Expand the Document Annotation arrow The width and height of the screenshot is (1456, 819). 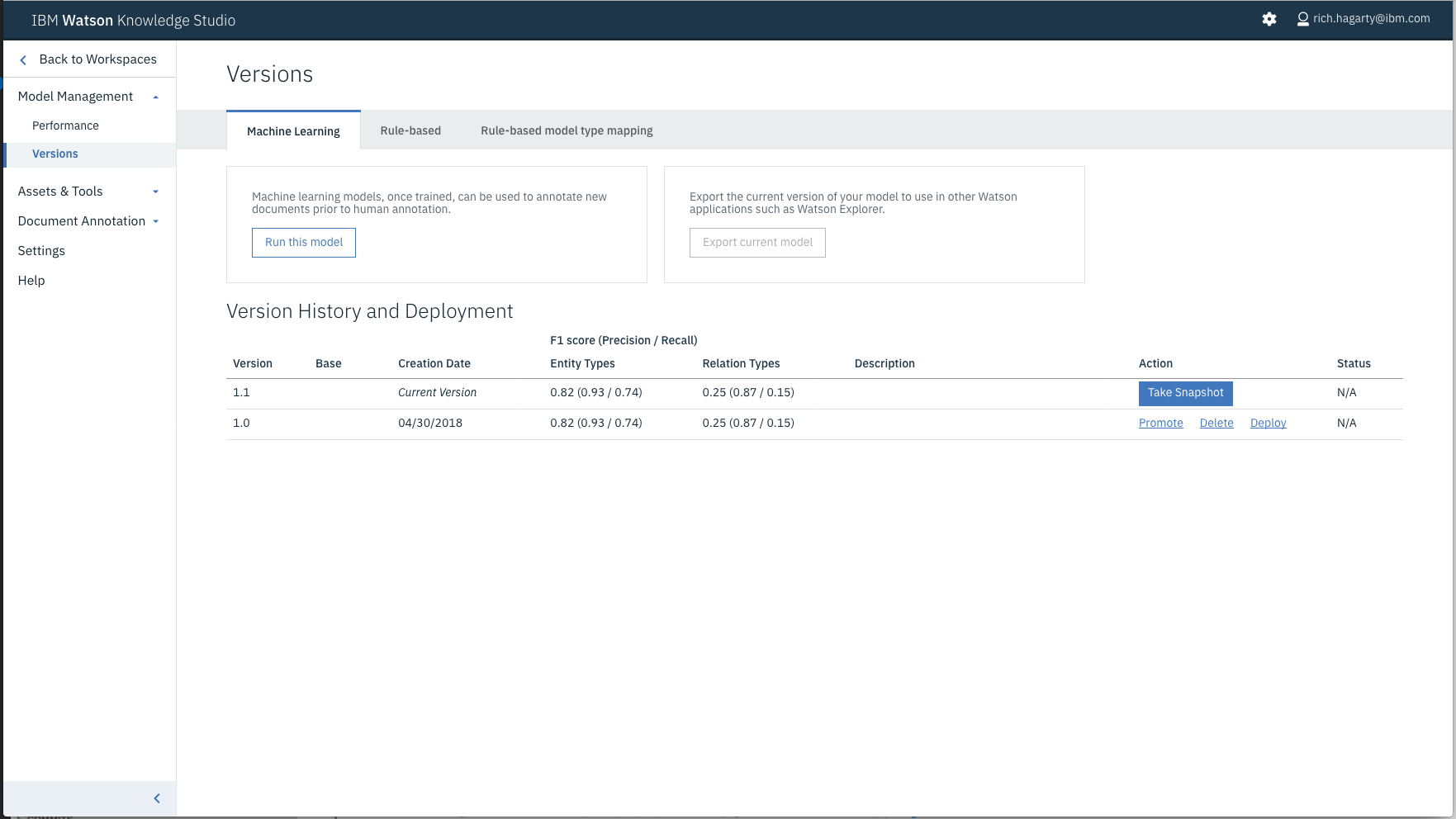tap(155, 221)
